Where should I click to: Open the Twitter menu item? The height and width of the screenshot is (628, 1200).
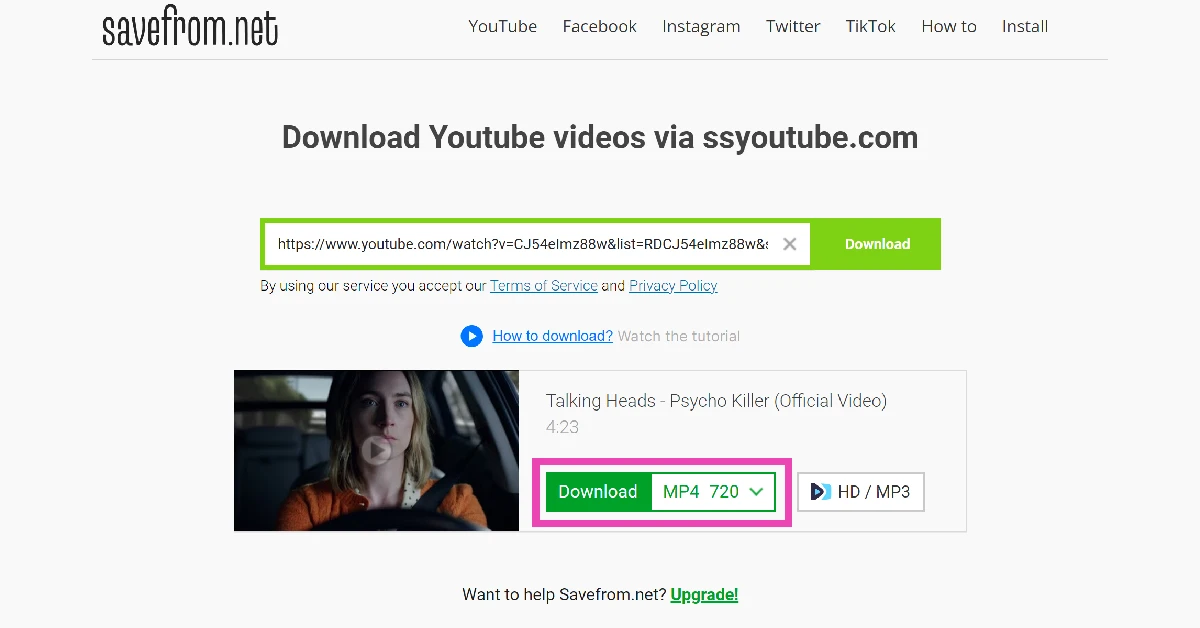pos(793,27)
